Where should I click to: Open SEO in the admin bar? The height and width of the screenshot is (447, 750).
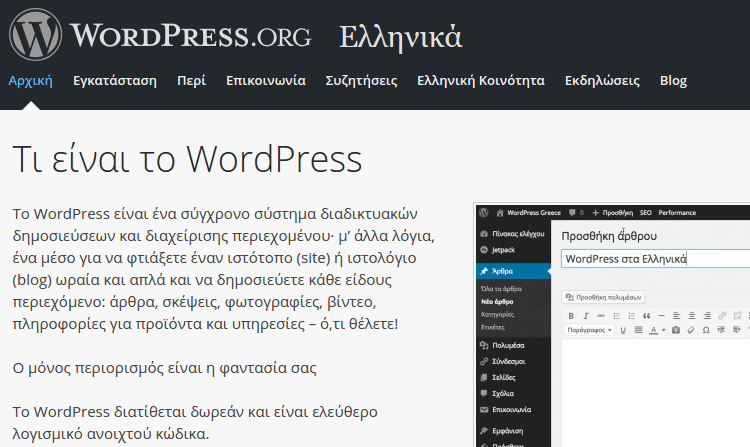(646, 213)
